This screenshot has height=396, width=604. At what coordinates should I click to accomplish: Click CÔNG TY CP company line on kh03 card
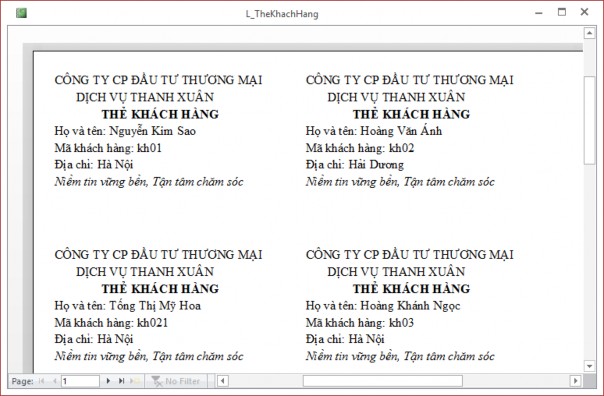tap(409, 255)
